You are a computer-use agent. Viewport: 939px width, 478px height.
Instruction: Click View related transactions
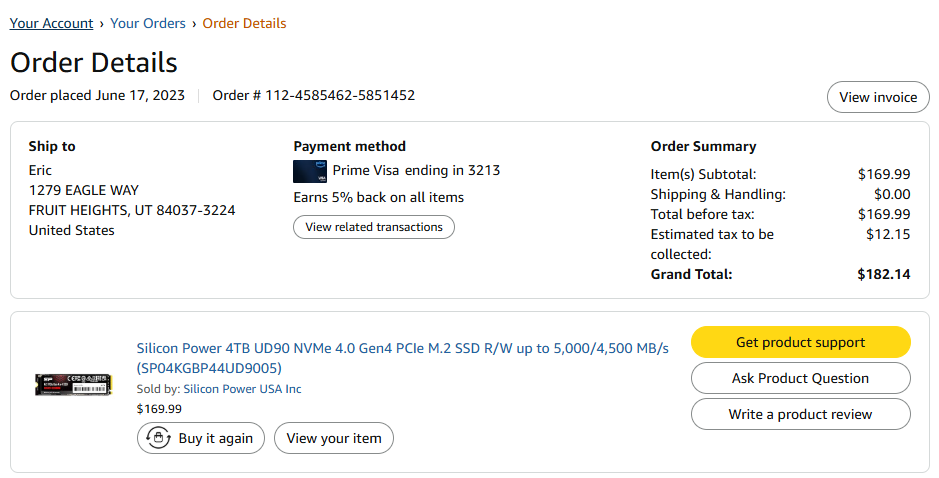374,227
